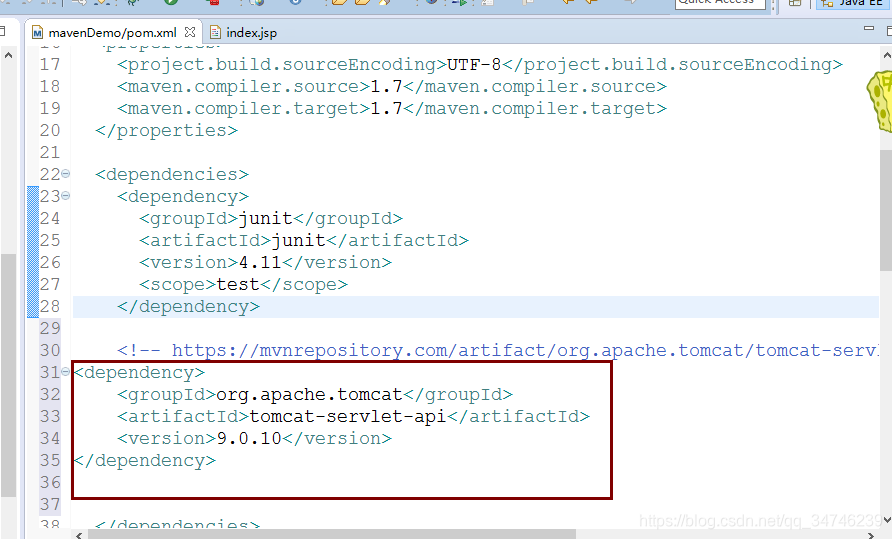Click the editor vertical scrollbar up arrow
The height and width of the screenshot is (539, 892).
tap(886, 55)
